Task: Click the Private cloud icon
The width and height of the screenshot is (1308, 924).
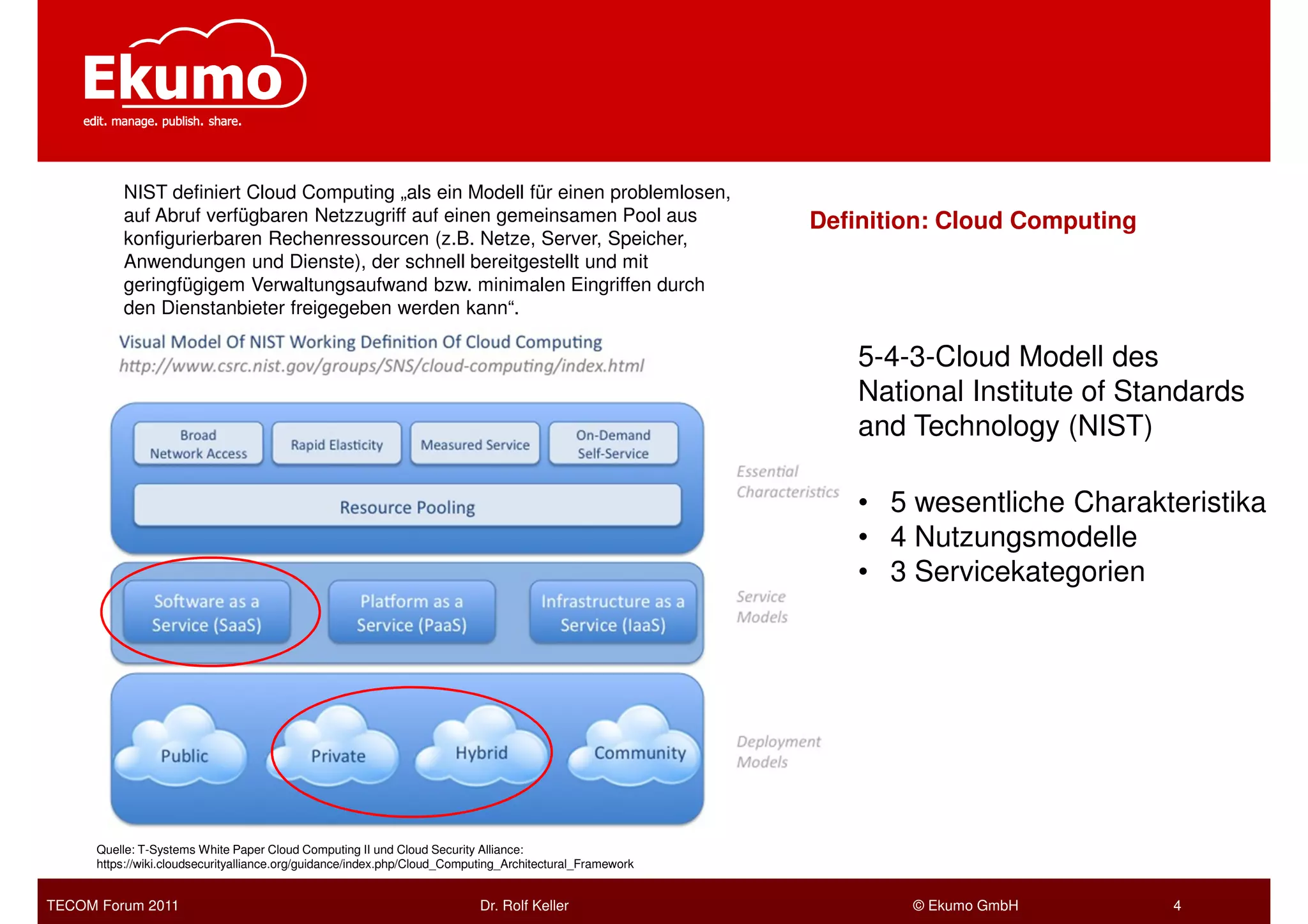Action: tap(334, 745)
